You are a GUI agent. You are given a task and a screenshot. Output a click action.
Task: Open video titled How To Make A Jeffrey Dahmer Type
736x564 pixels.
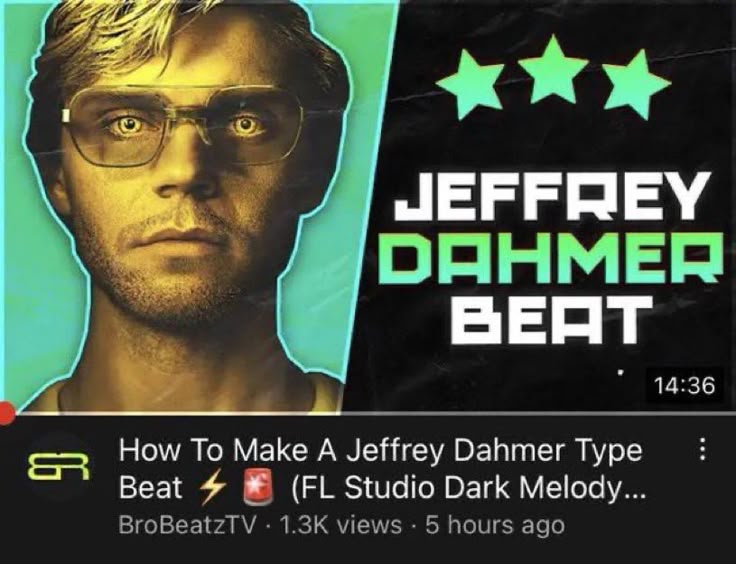click(380, 451)
